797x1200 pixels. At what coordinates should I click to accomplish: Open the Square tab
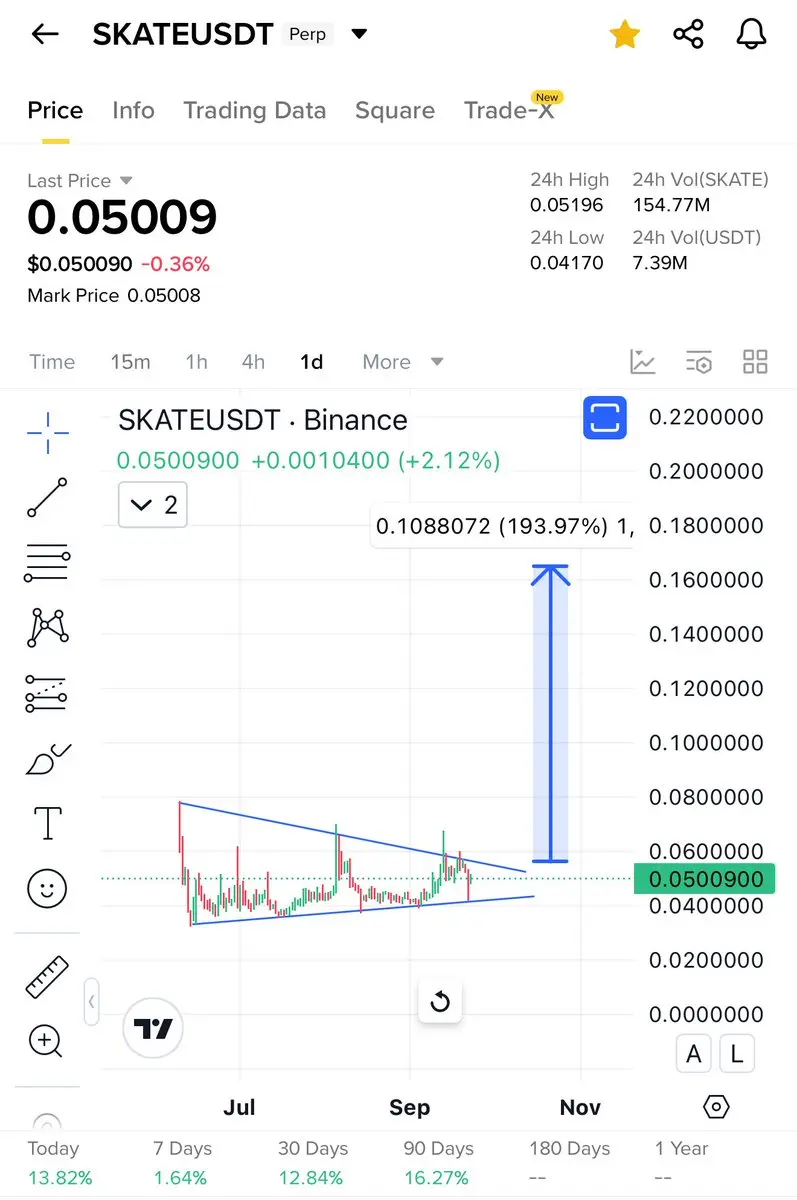click(395, 110)
